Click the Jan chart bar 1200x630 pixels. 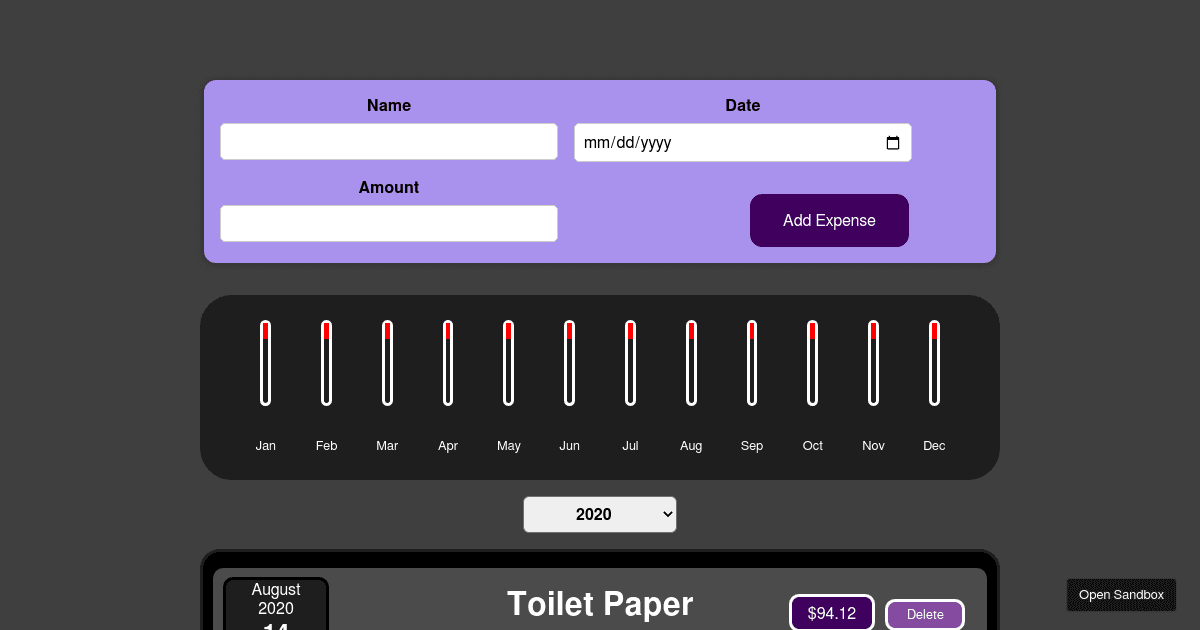point(266,363)
